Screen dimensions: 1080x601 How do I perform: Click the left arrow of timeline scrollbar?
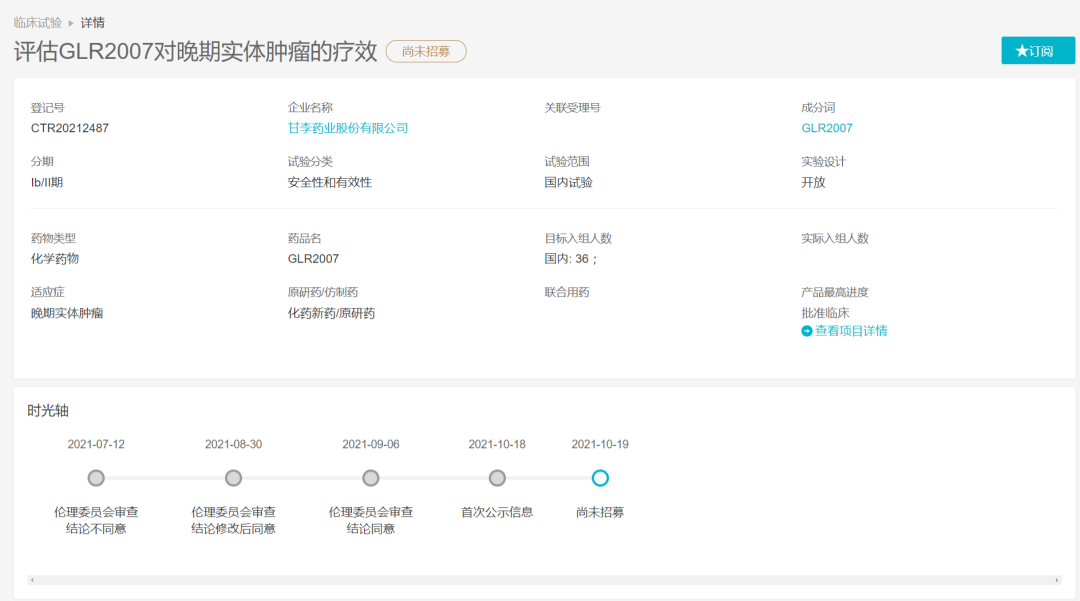point(31,580)
